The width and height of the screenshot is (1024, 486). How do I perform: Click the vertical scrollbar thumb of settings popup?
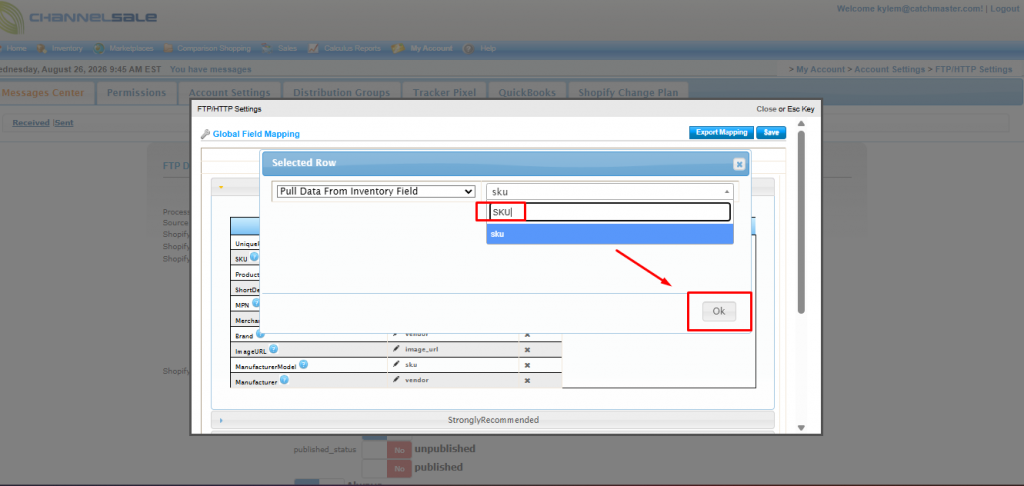[x=801, y=222]
